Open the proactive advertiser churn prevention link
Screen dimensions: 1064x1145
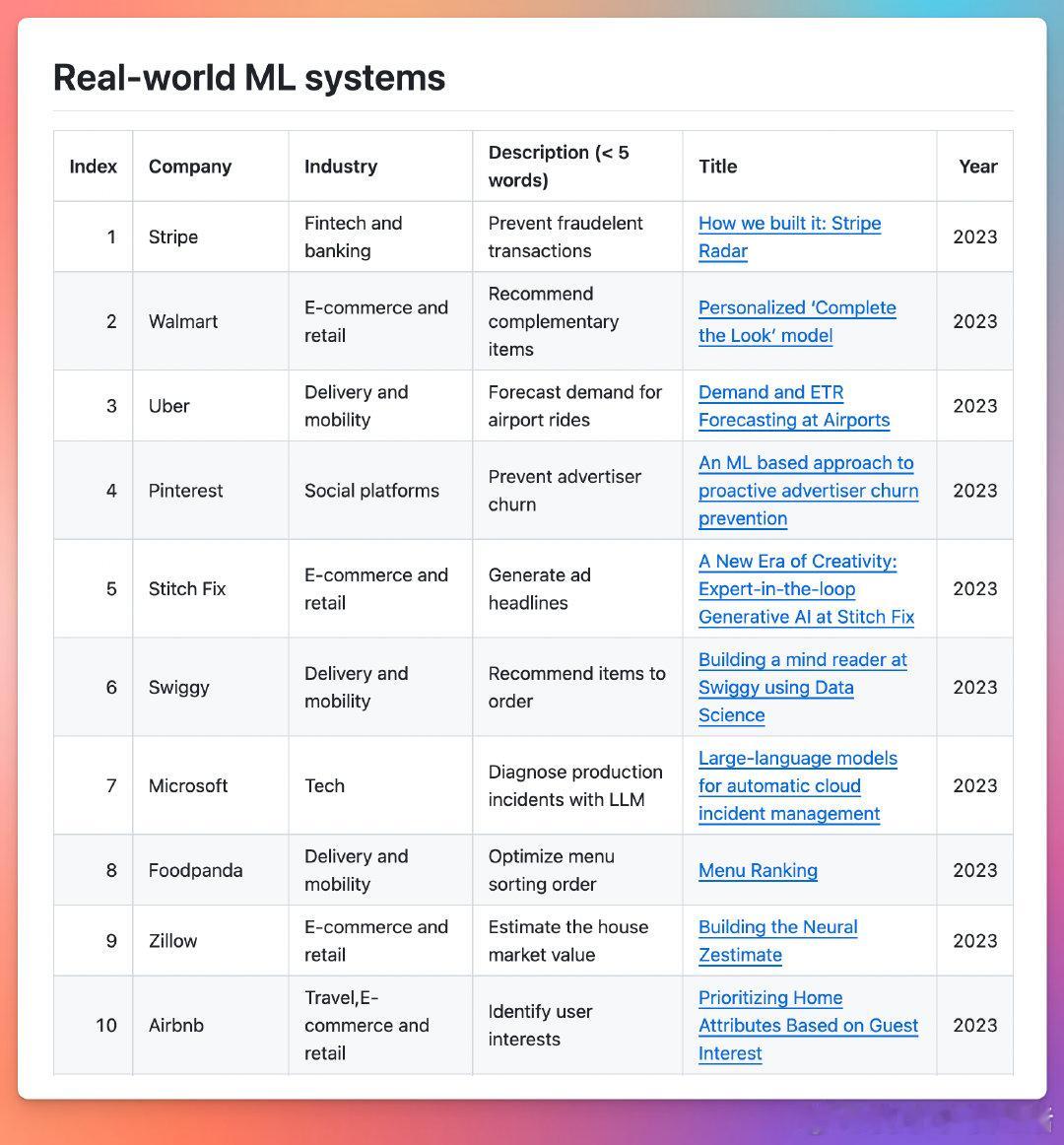(x=809, y=491)
